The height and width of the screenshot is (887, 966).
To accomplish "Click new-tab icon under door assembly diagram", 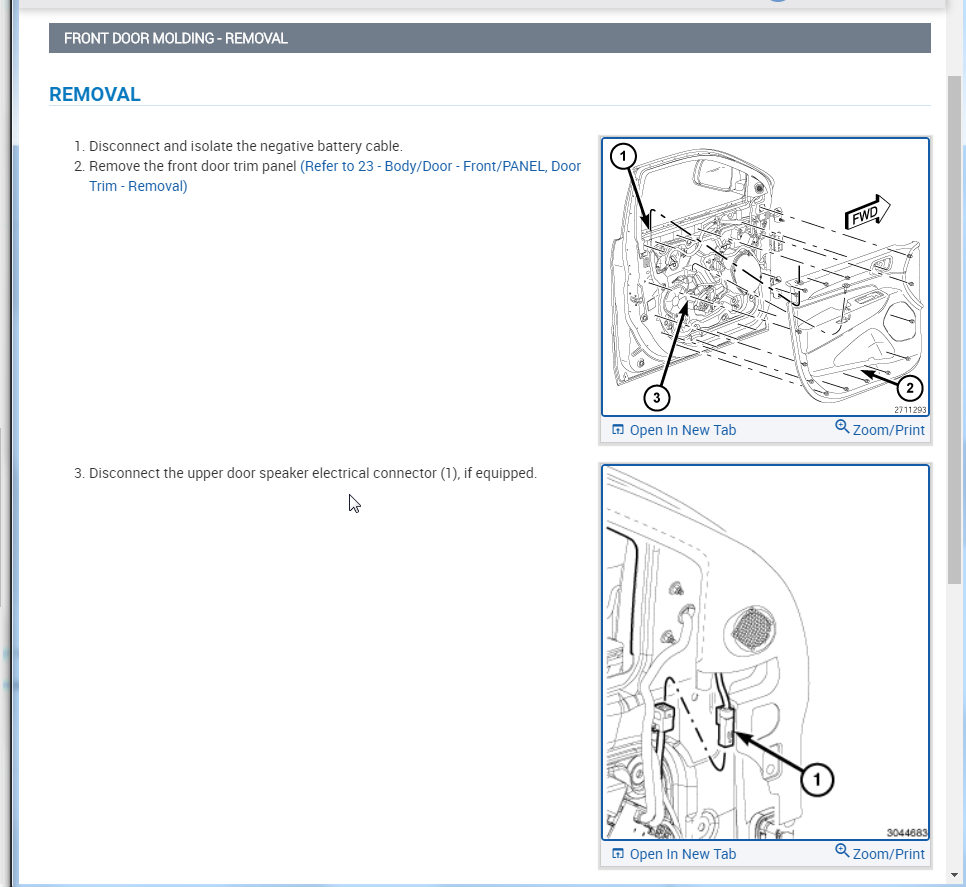I will (617, 430).
